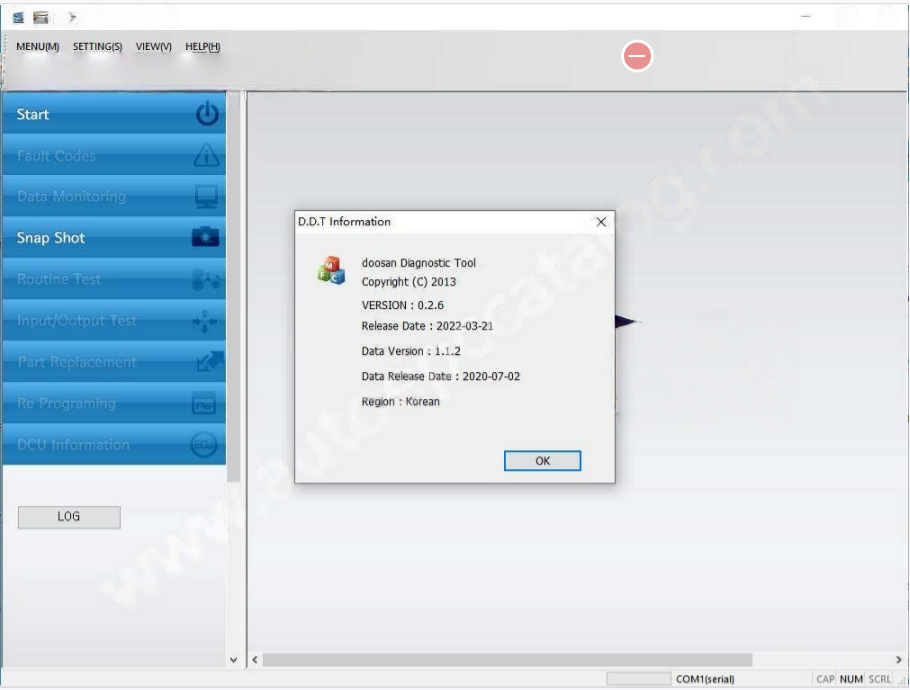Click the Input/Output Test arrows icon
Screen dimensions: 910x690
pyautogui.click(x=206, y=321)
